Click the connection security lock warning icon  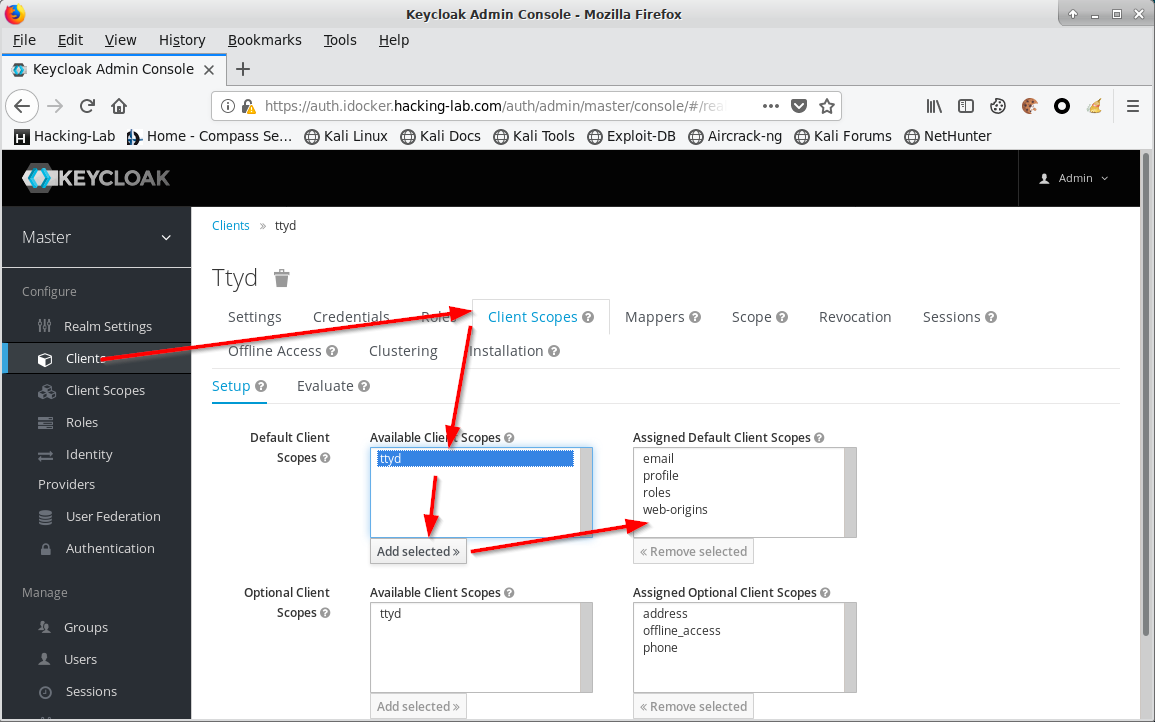(x=248, y=107)
